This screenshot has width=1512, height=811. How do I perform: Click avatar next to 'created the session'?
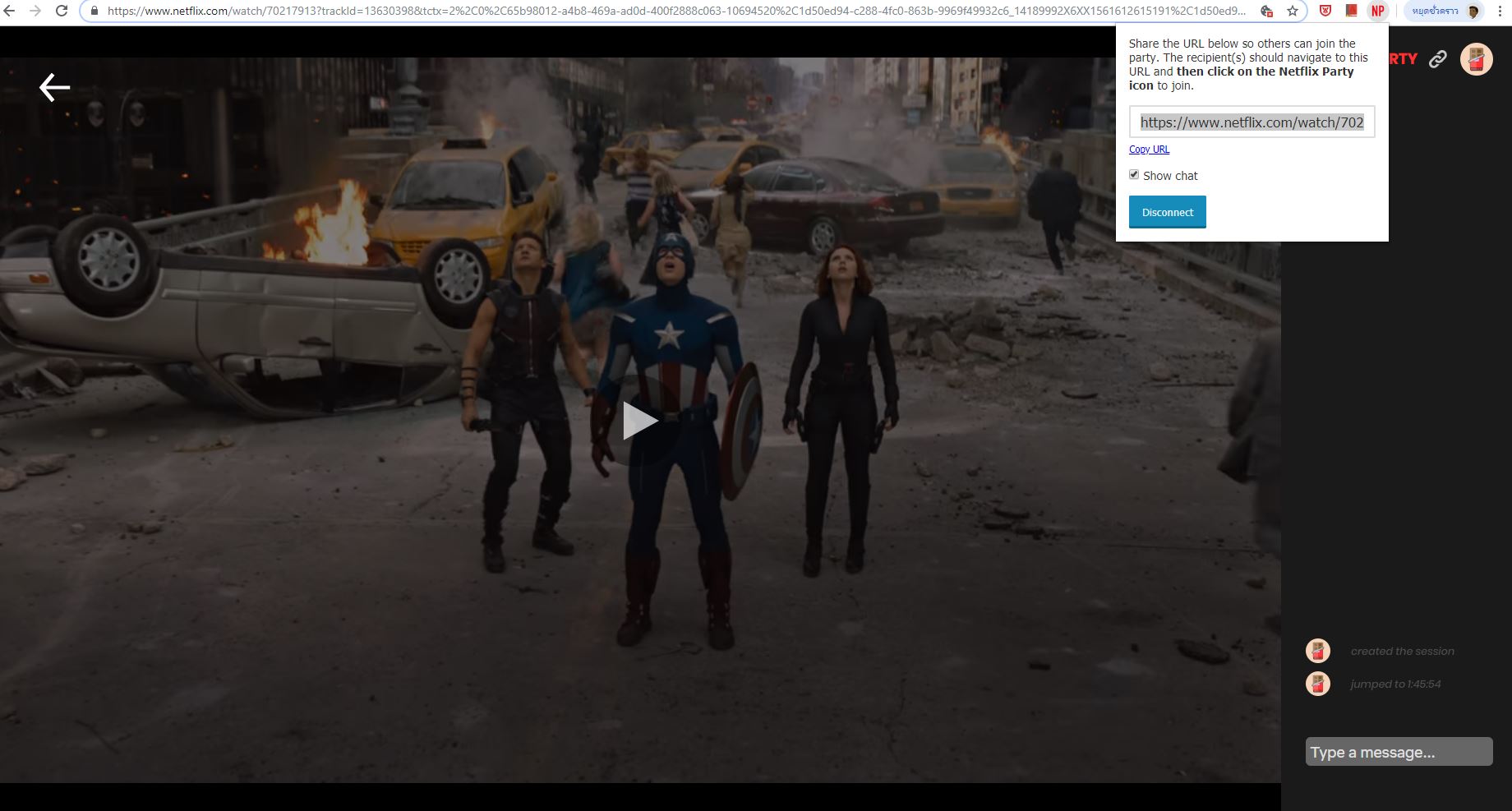click(x=1318, y=651)
